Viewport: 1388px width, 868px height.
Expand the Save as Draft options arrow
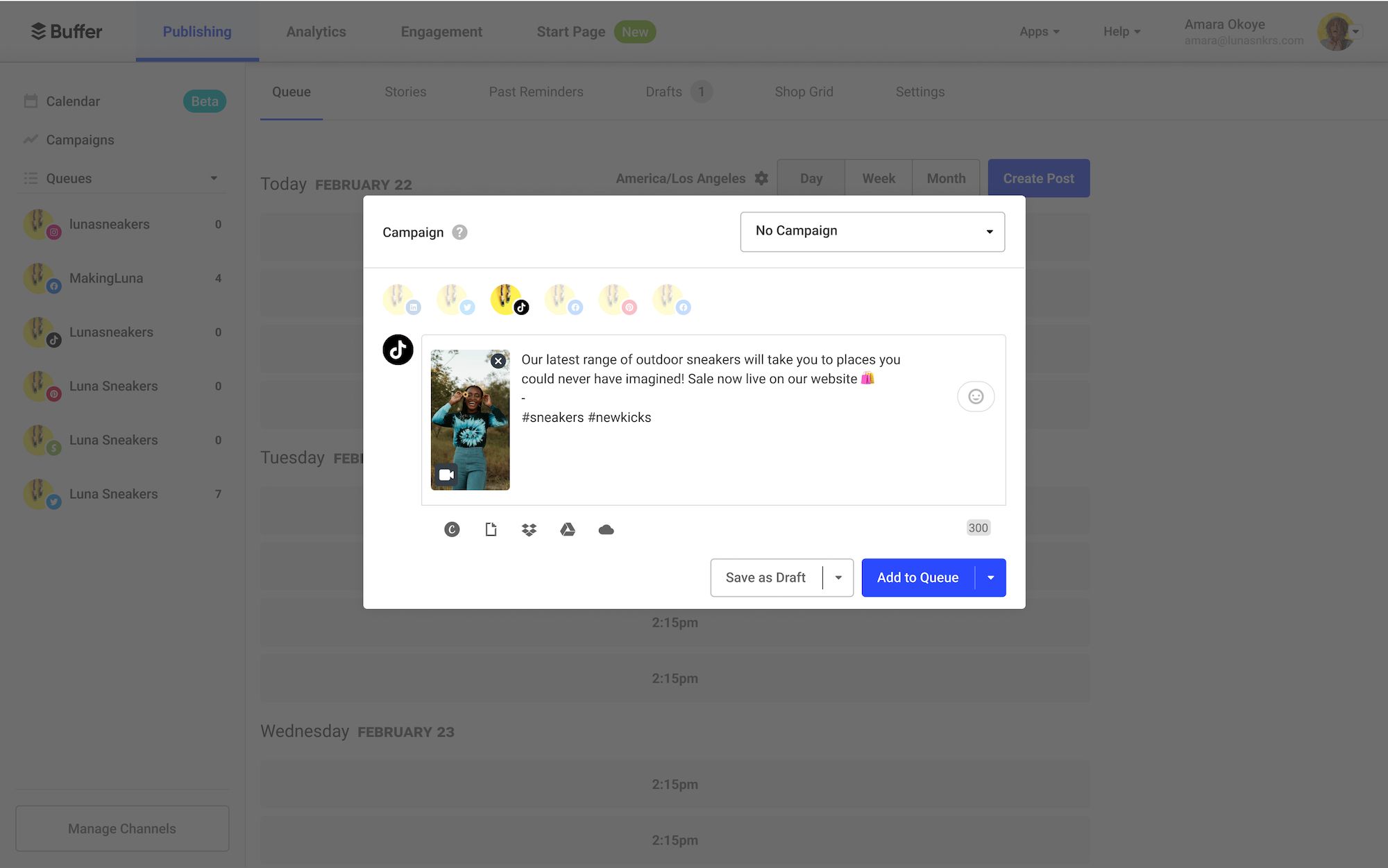pyautogui.click(x=836, y=577)
